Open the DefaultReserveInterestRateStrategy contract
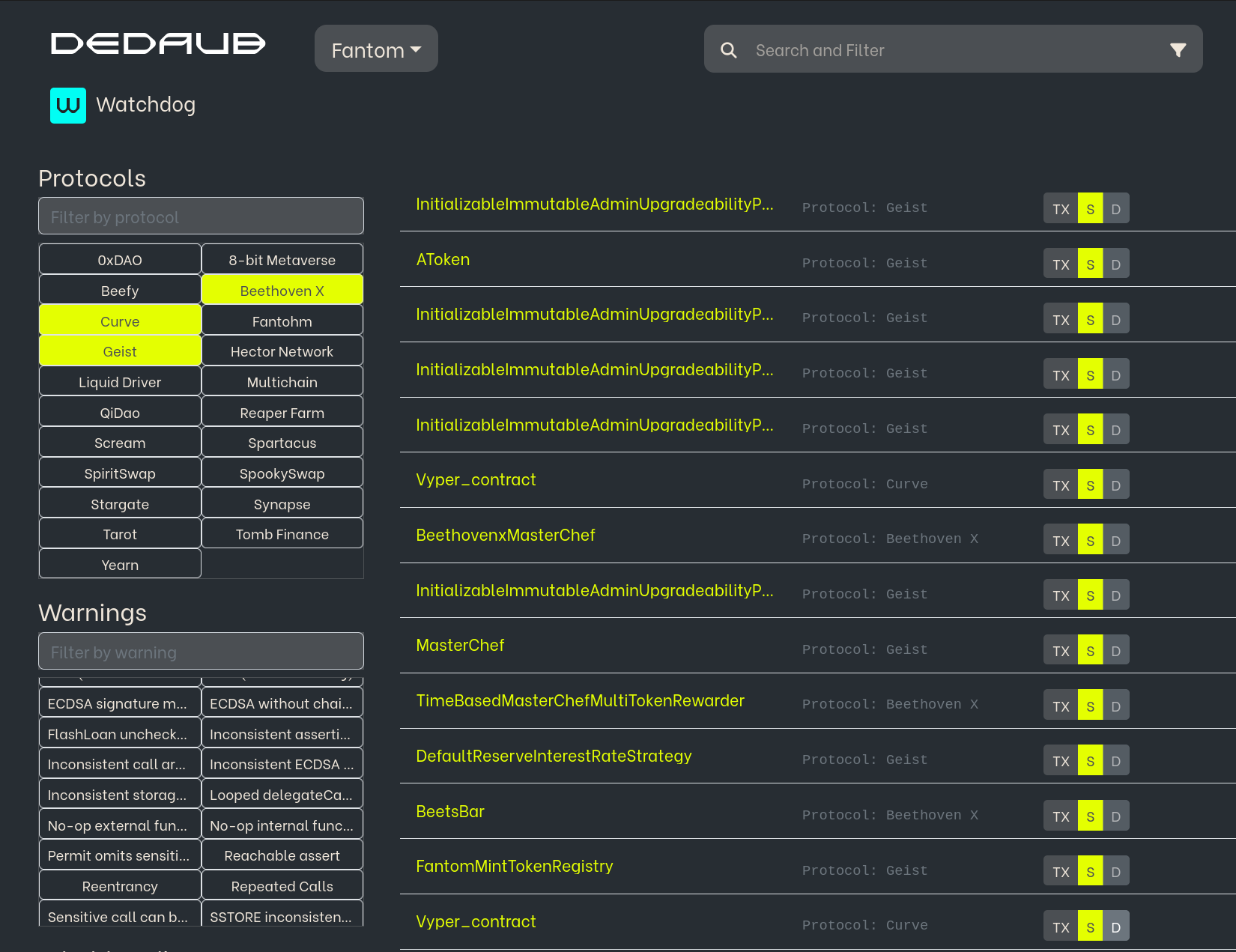This screenshot has height=952, width=1236. [x=554, y=756]
